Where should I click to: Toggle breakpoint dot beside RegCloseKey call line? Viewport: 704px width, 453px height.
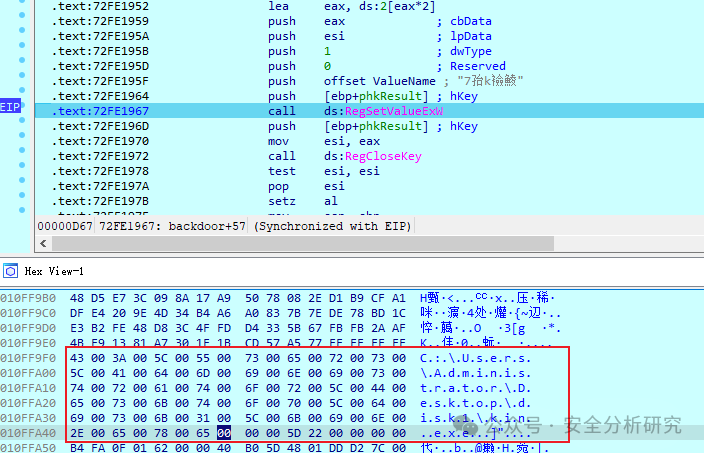pyautogui.click(x=22, y=165)
